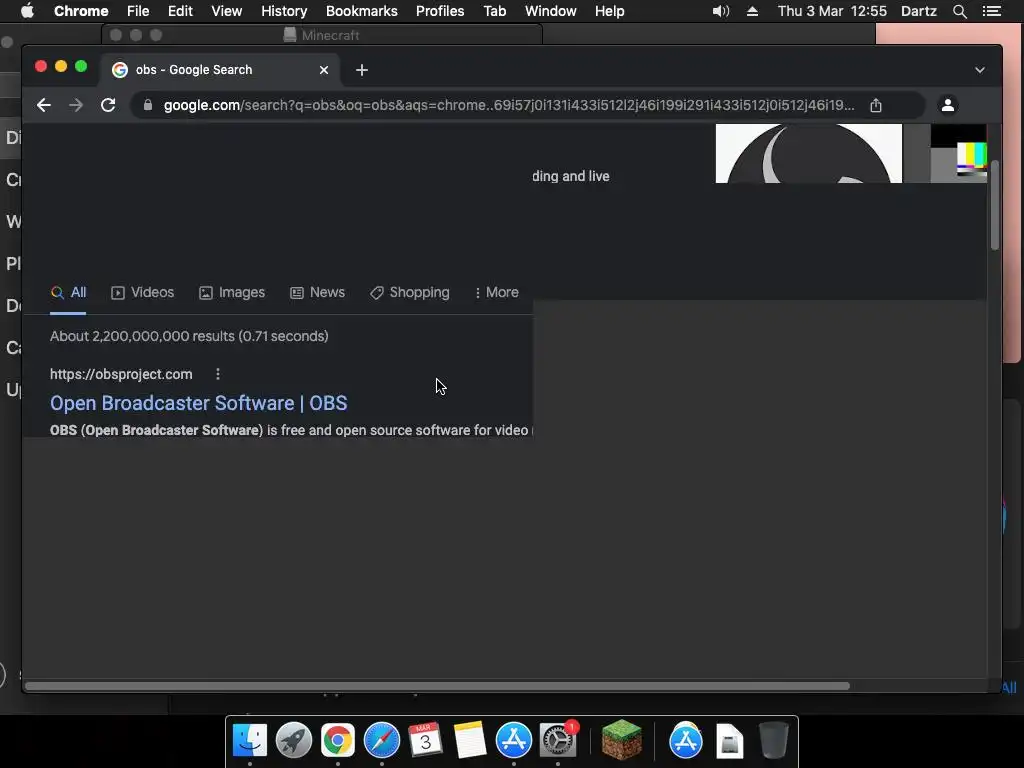The height and width of the screenshot is (768, 1024).
Task: Open the Control Center list icon
Action: click(992, 11)
